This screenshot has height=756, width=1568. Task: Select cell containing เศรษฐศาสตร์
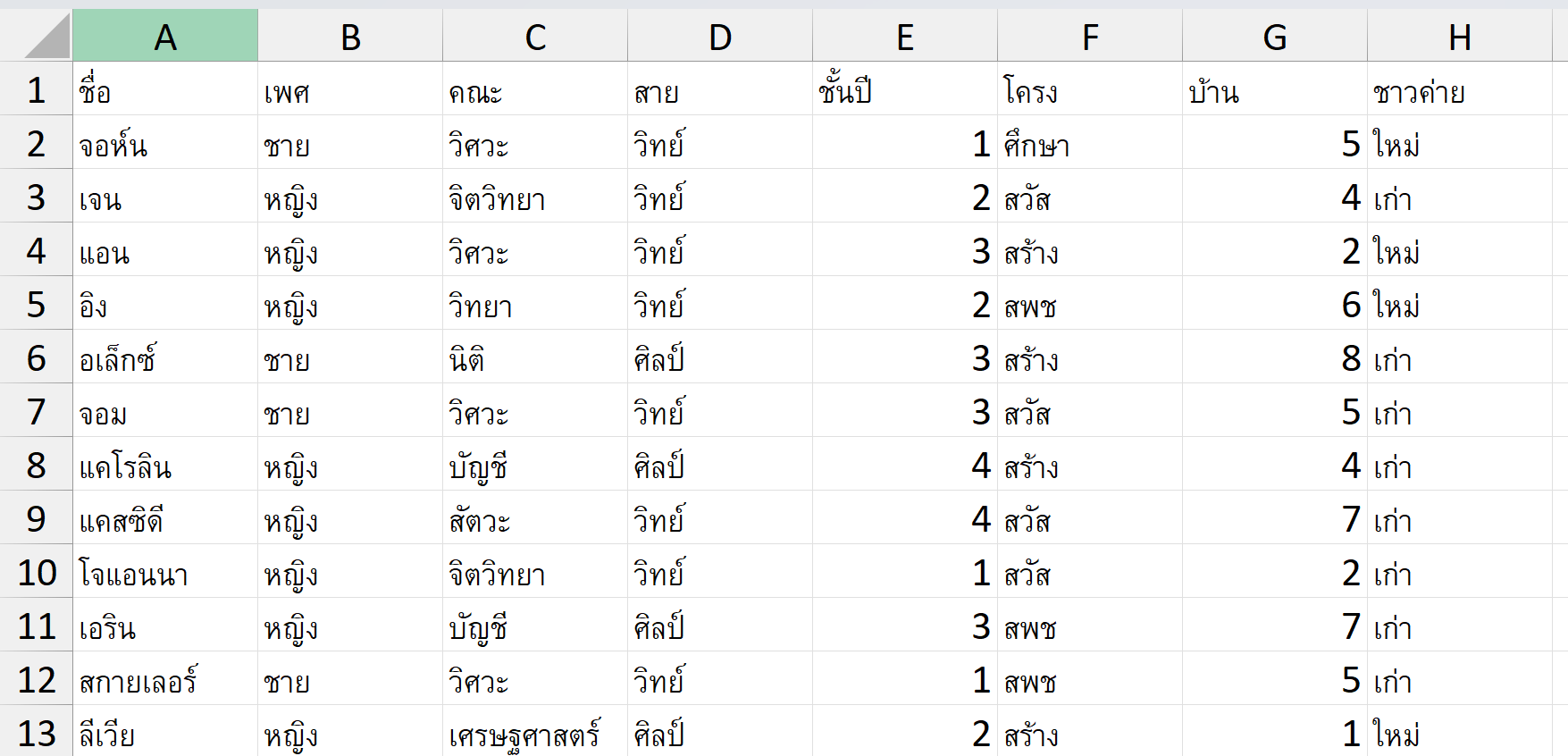(535, 732)
